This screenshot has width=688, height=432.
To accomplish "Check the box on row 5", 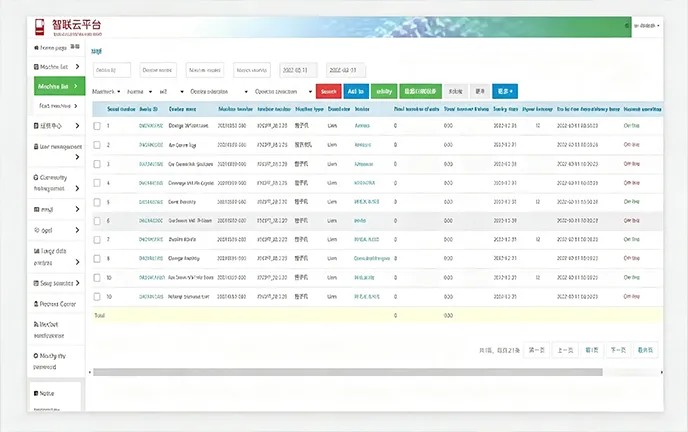I will [97, 202].
